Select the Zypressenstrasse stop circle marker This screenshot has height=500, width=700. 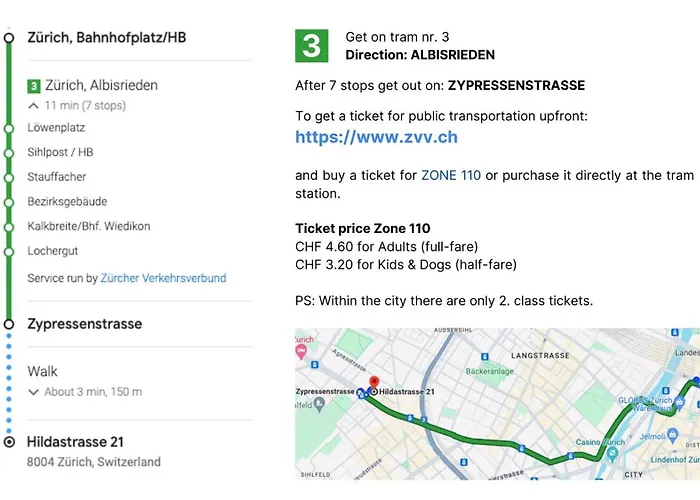coord(9,324)
